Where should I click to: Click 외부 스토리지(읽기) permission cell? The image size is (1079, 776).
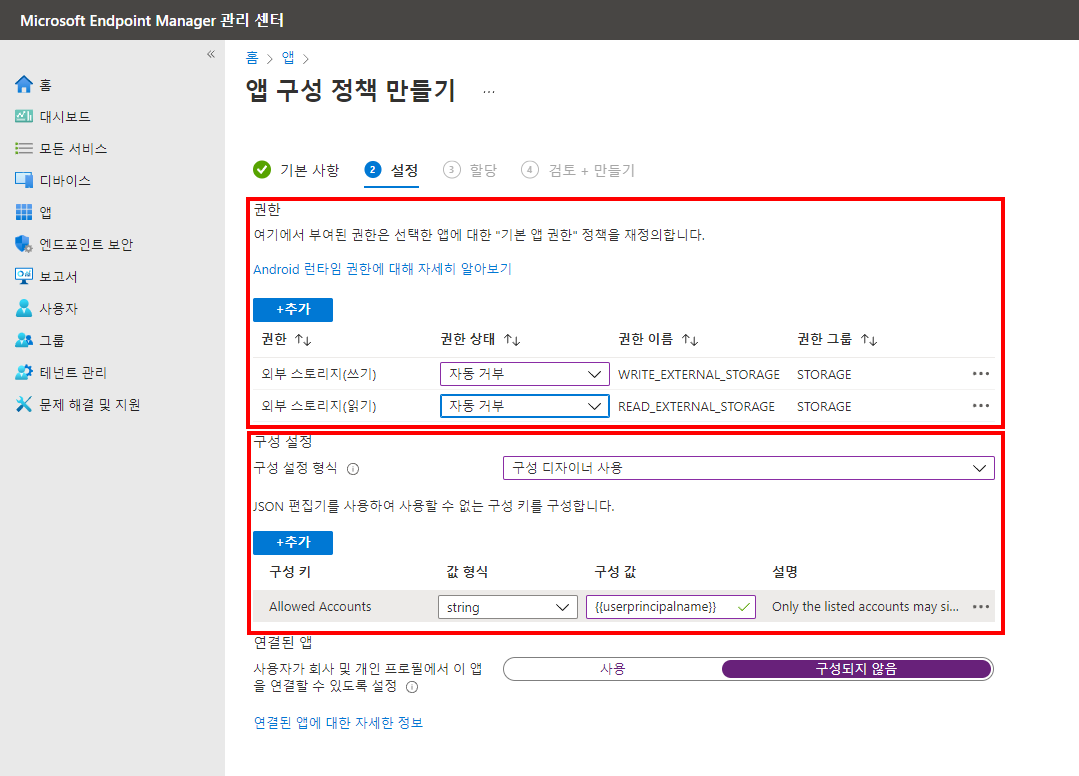(x=319, y=406)
